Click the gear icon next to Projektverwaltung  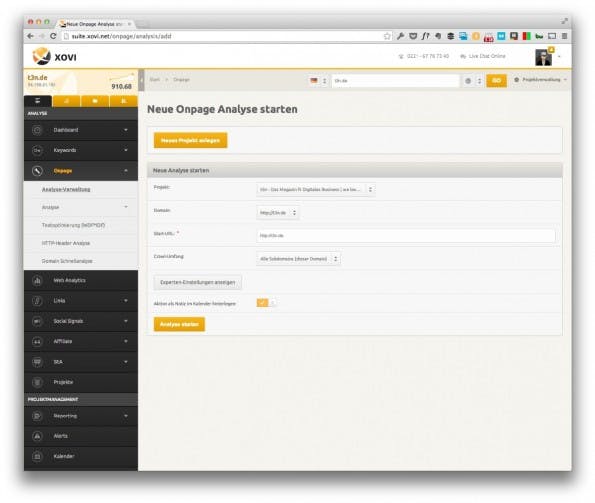[516, 80]
